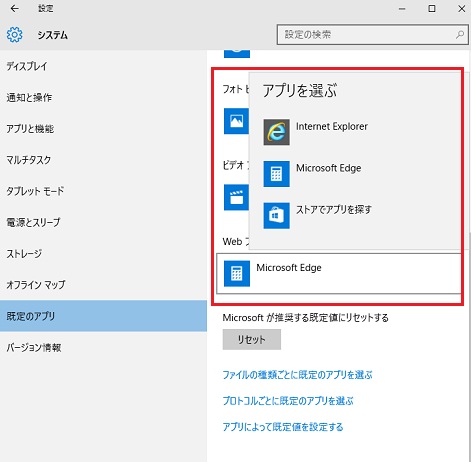Click Microsoft が推奨する既定値にリセットする text
Image resolution: width=471 pixels, height=462 pixels.
(305, 317)
